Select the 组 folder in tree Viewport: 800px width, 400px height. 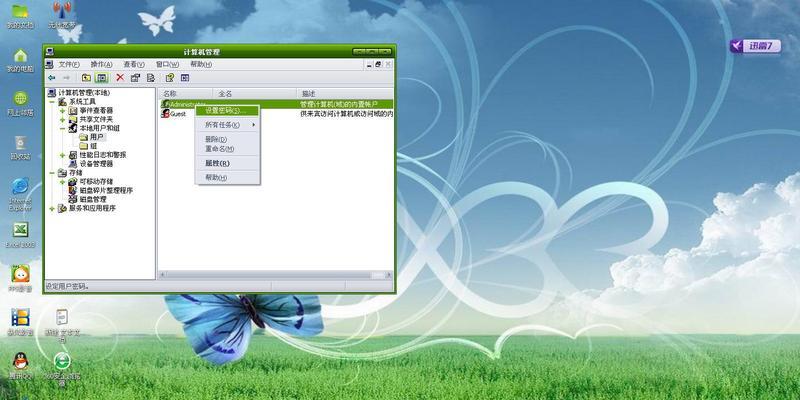point(93,146)
